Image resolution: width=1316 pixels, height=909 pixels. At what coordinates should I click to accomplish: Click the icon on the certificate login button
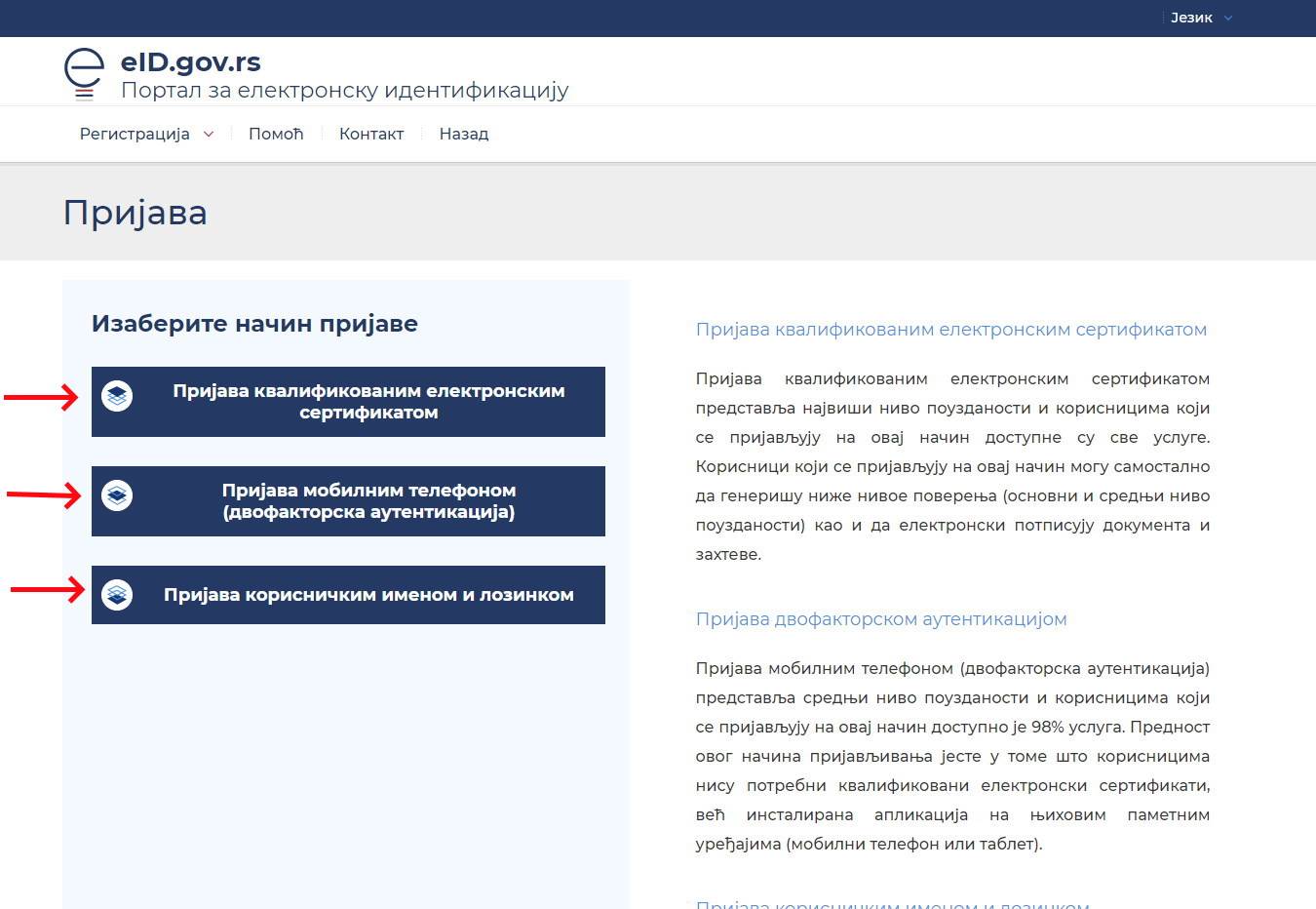(x=118, y=398)
